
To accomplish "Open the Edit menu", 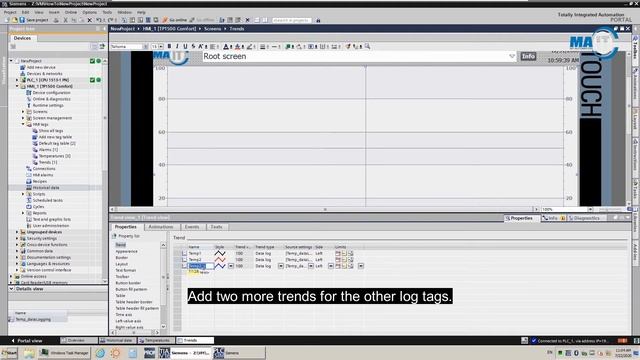I will (x=25, y=12).
